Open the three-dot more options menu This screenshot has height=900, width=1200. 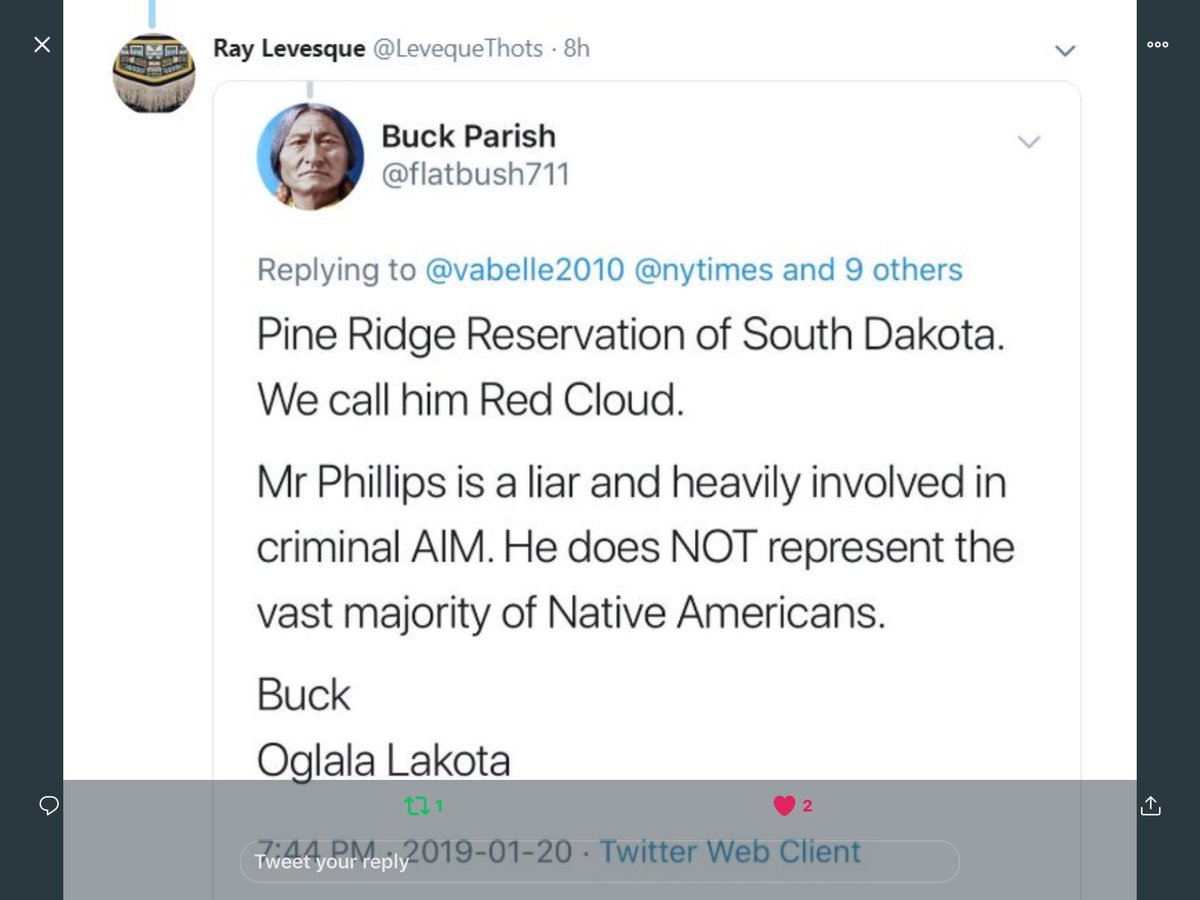1158,44
